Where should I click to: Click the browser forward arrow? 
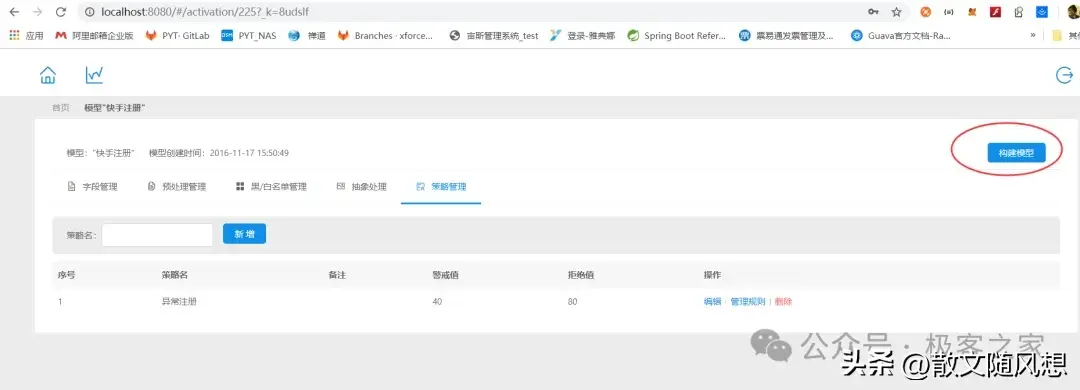tap(37, 12)
